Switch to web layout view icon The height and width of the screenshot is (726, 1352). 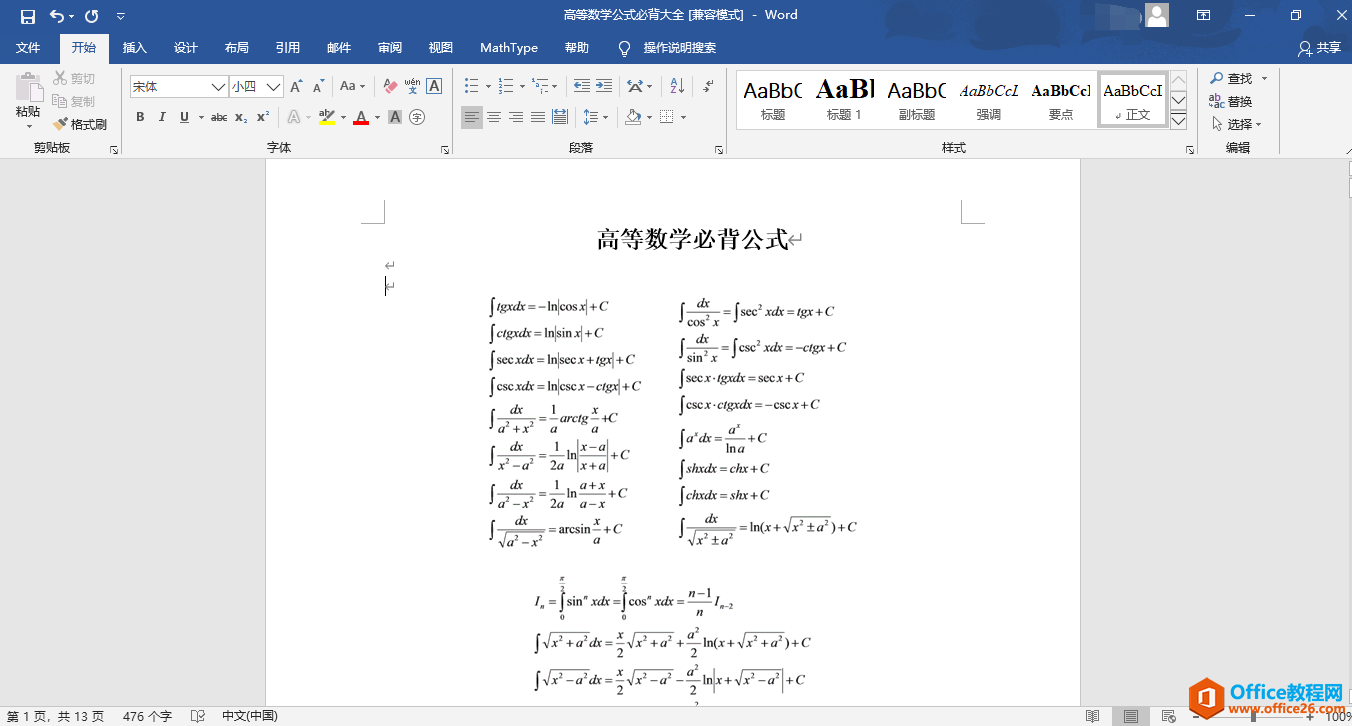tap(1168, 716)
